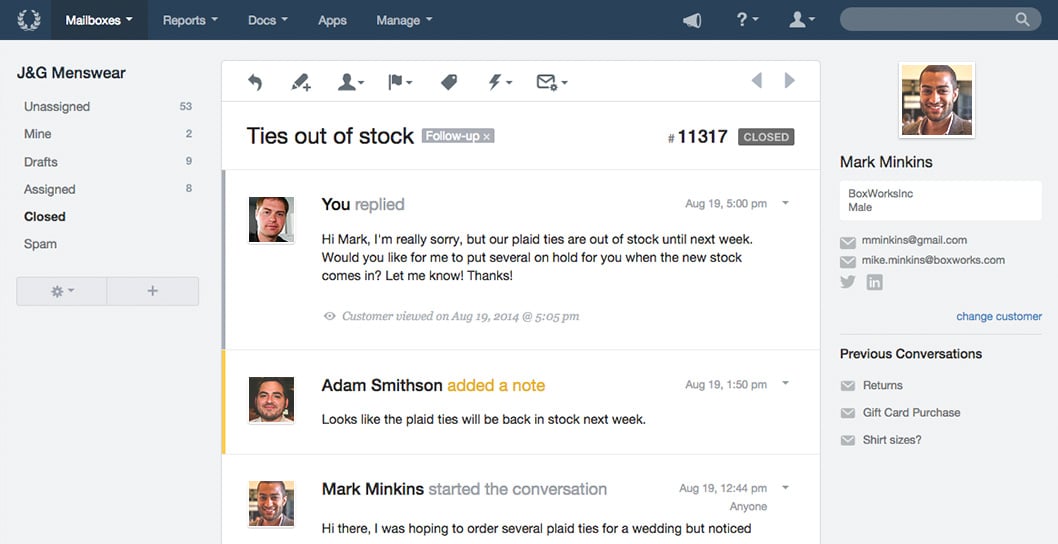1058x544 pixels.
Task: Click the search field in header
Action: pyautogui.click(x=940, y=20)
